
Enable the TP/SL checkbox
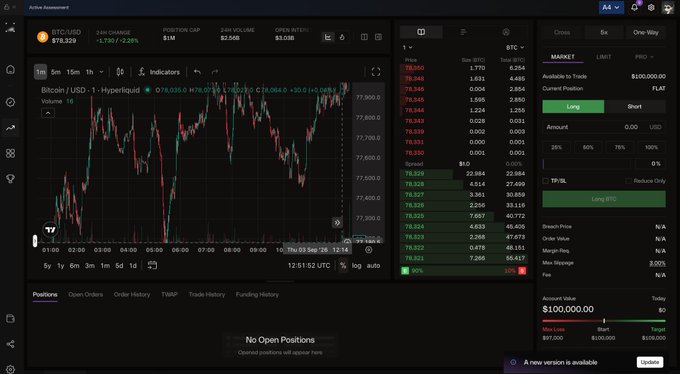click(546, 181)
